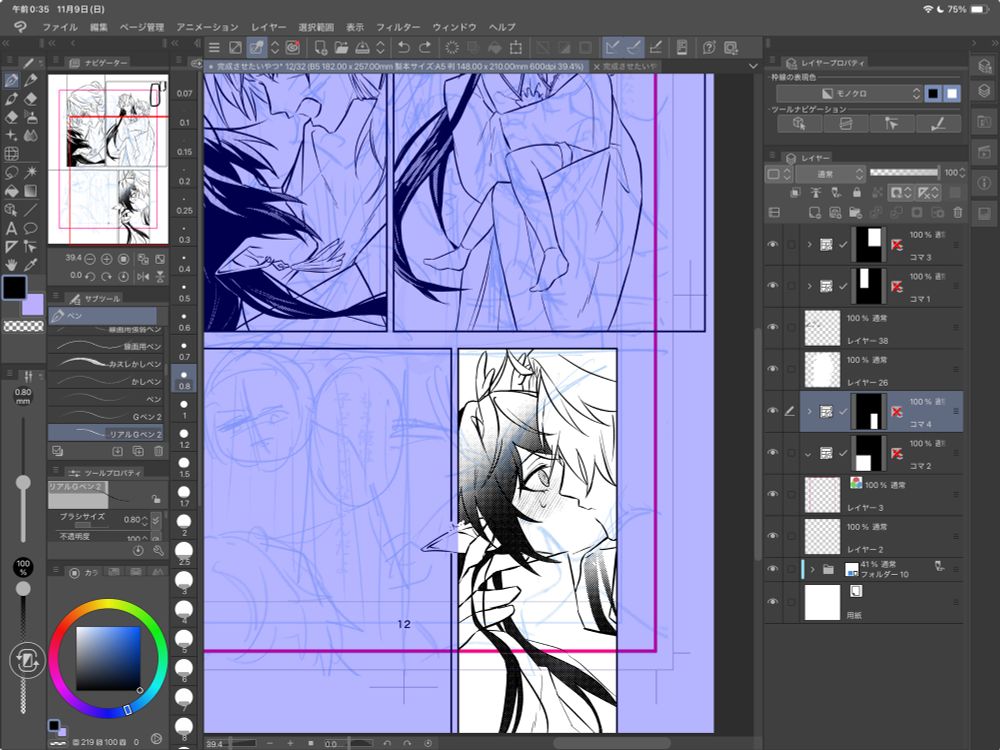Open the canvas tab list chevron
This screenshot has width=1000, height=750.
(753, 66)
